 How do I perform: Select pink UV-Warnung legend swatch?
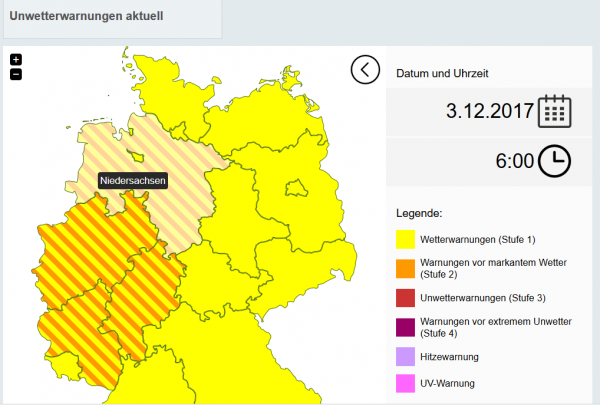(x=405, y=383)
